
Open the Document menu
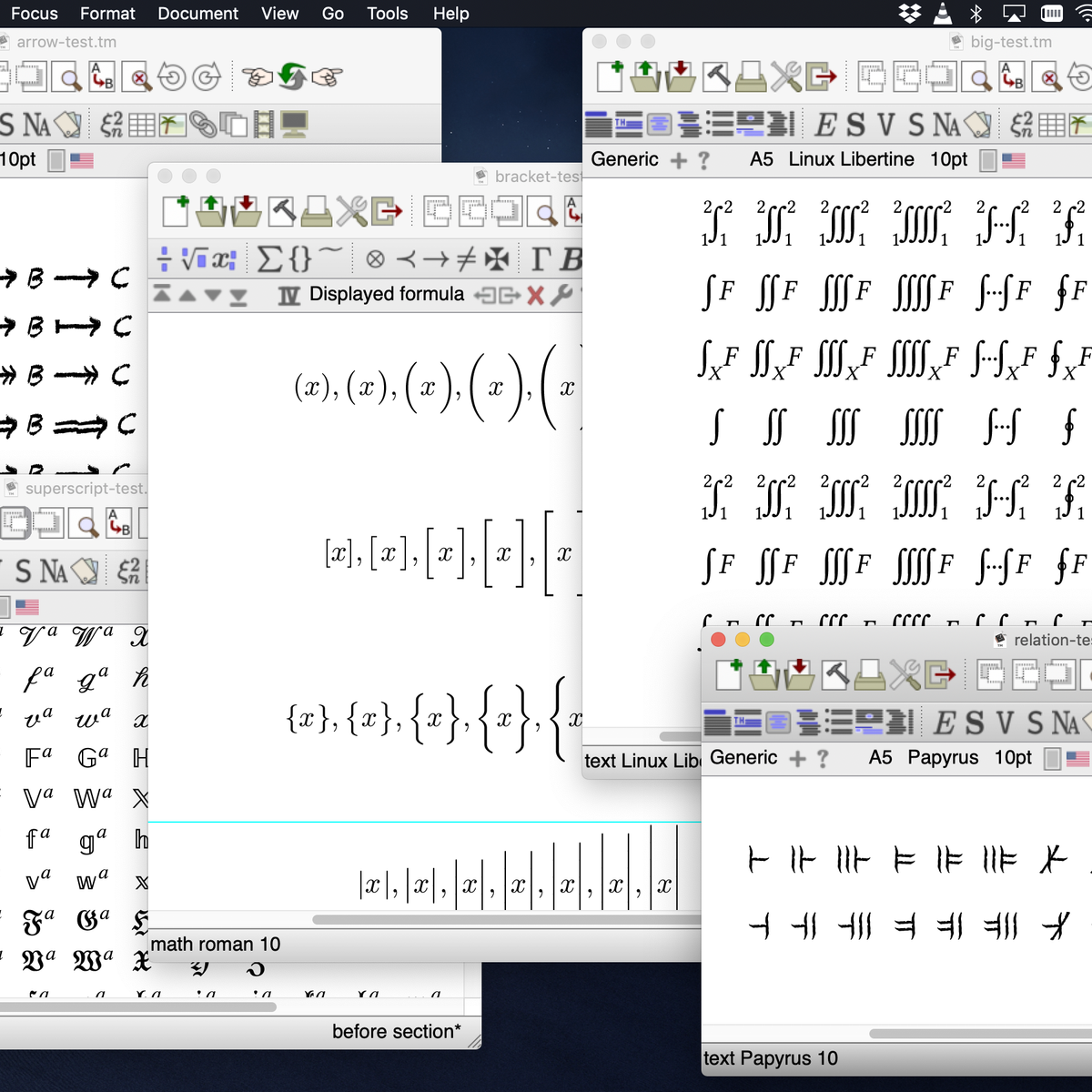pyautogui.click(x=197, y=14)
